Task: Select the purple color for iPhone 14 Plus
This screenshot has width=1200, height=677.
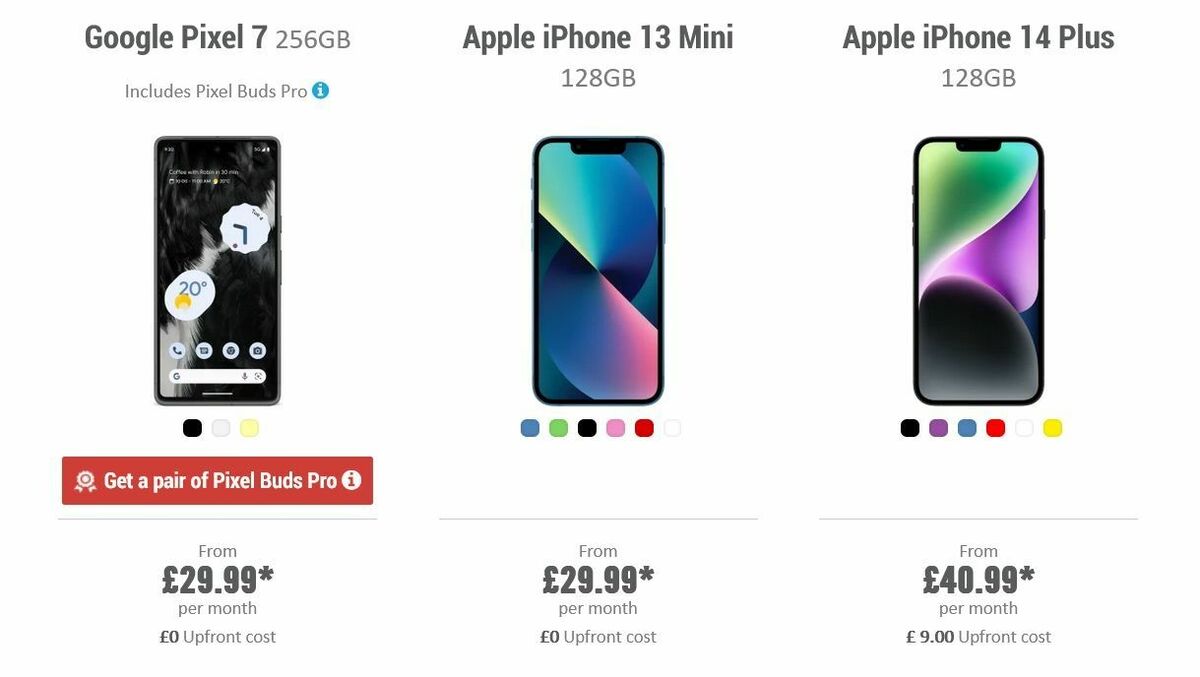Action: [937, 428]
